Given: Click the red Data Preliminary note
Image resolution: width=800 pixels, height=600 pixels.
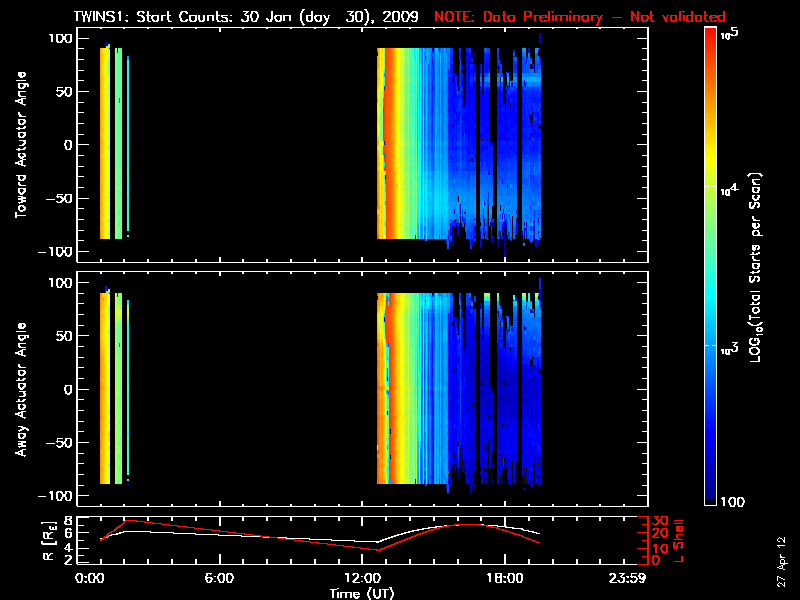Looking at the screenshot, I should point(580,17).
